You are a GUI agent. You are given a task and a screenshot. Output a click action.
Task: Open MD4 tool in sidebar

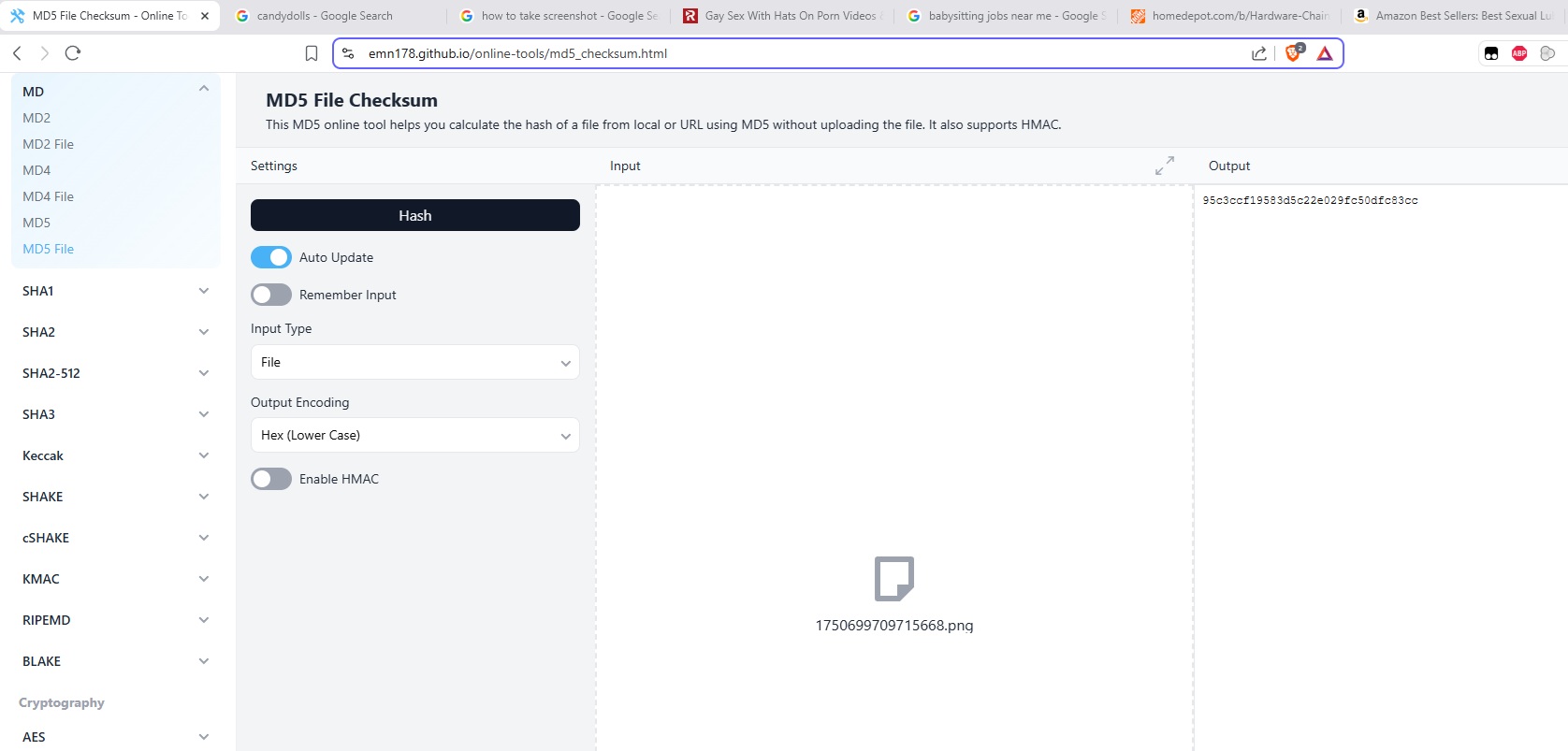point(36,170)
